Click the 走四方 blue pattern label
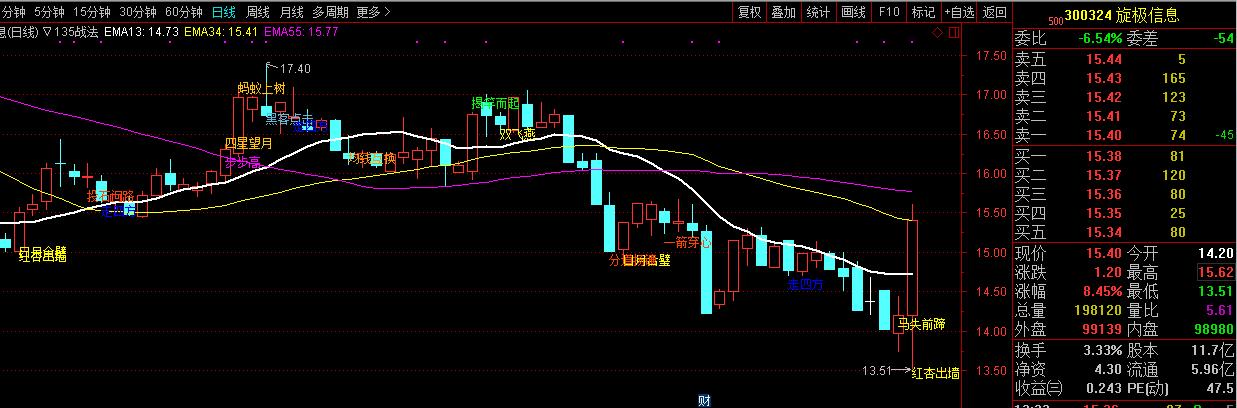 [806, 285]
